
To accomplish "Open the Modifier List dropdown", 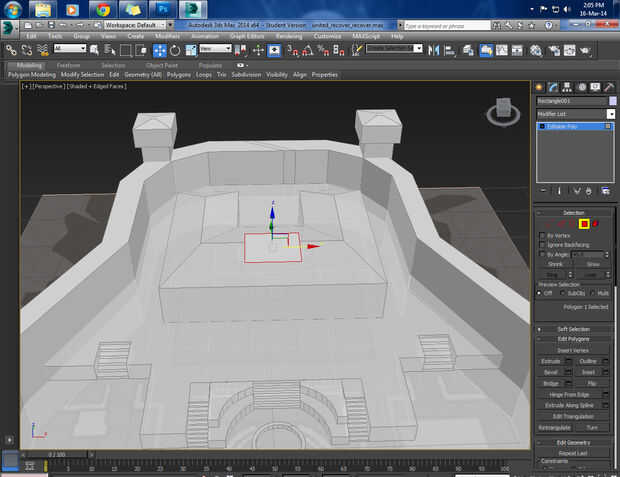I will [610, 114].
